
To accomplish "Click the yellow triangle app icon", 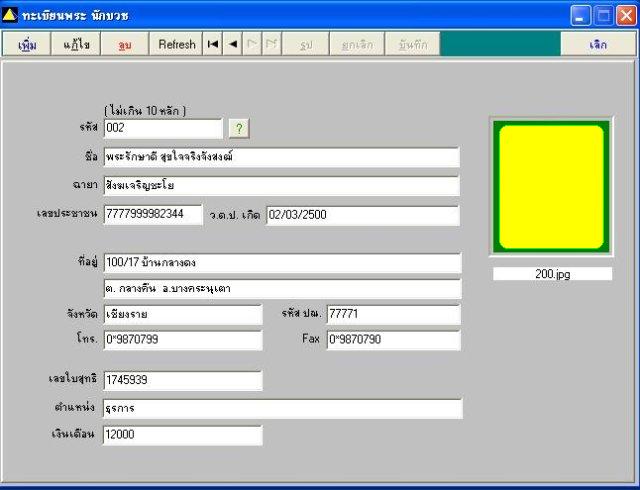I will click(x=9, y=15).
